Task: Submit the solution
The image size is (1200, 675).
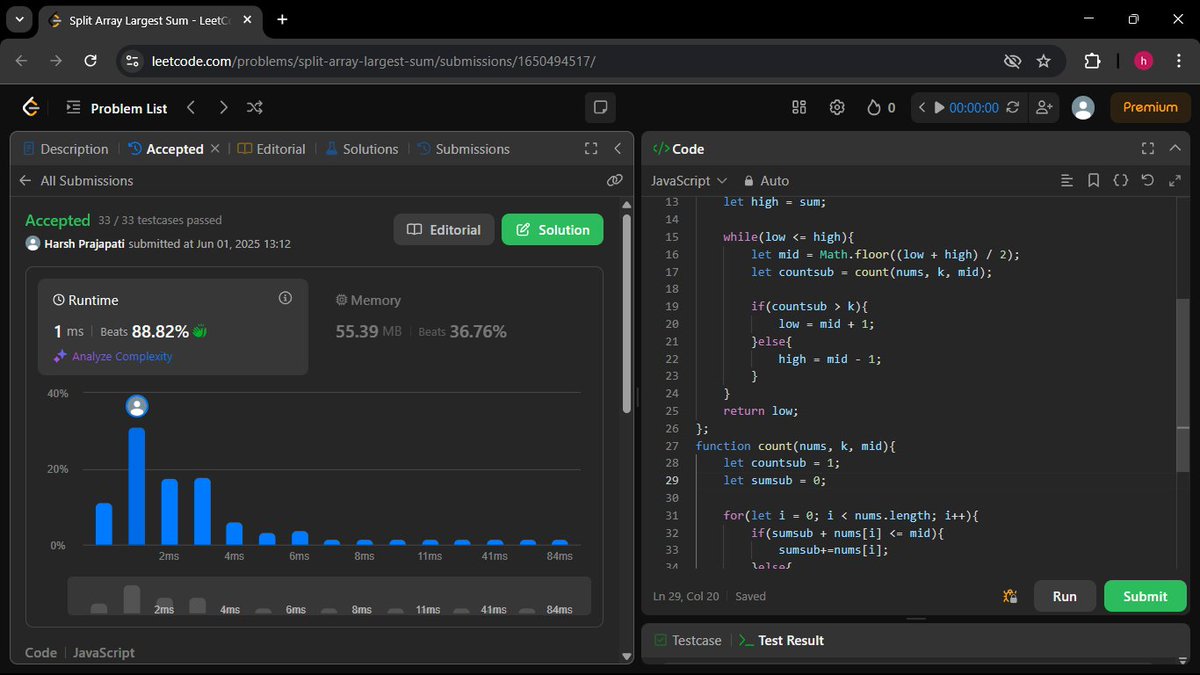Action: tap(1145, 596)
